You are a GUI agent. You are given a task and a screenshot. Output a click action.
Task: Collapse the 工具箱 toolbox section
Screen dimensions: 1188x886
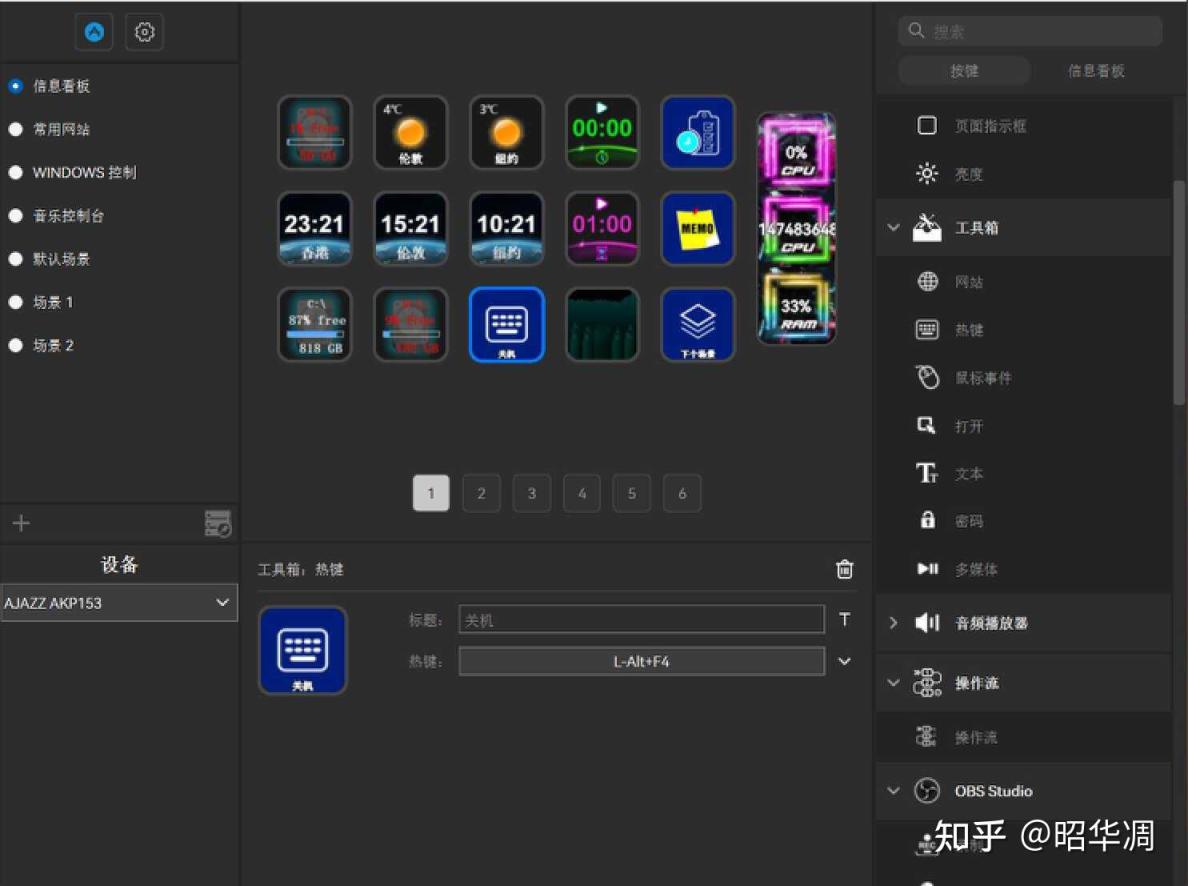click(894, 227)
